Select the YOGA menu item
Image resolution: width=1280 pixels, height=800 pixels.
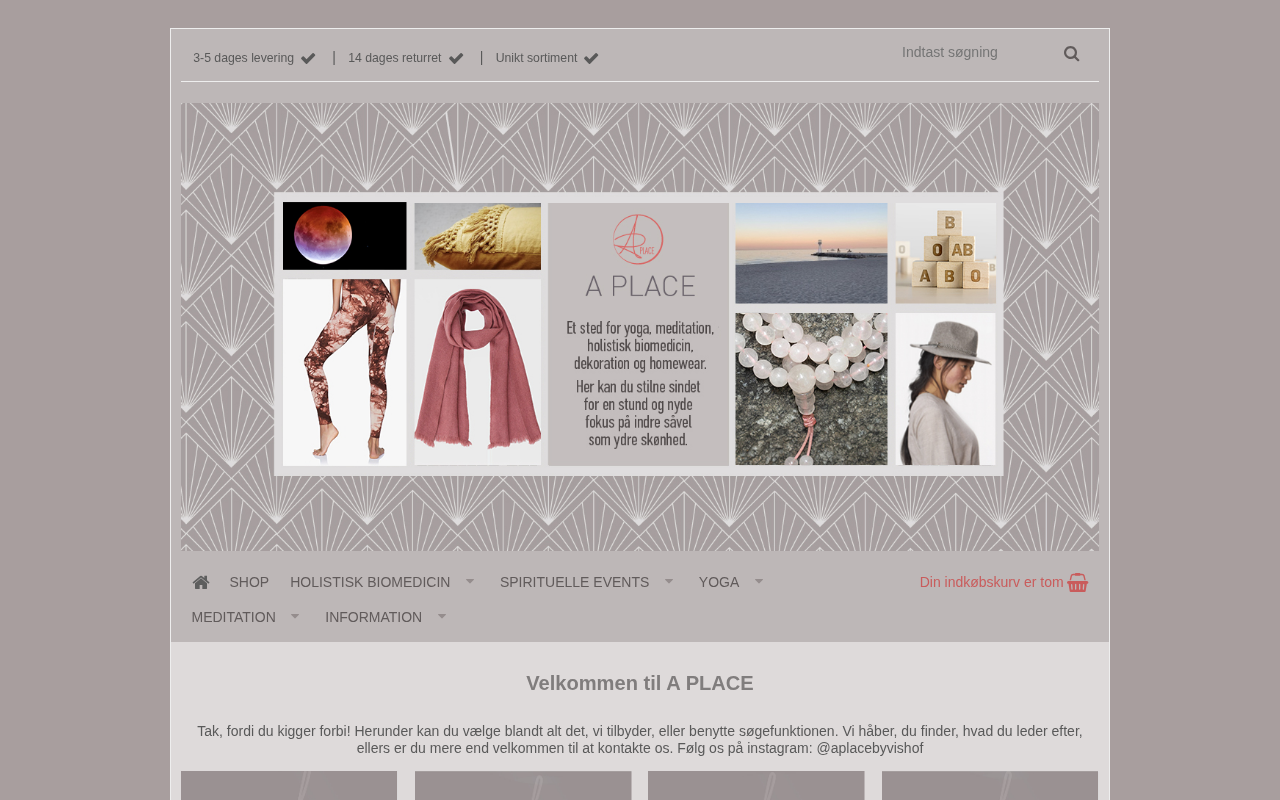[719, 582]
